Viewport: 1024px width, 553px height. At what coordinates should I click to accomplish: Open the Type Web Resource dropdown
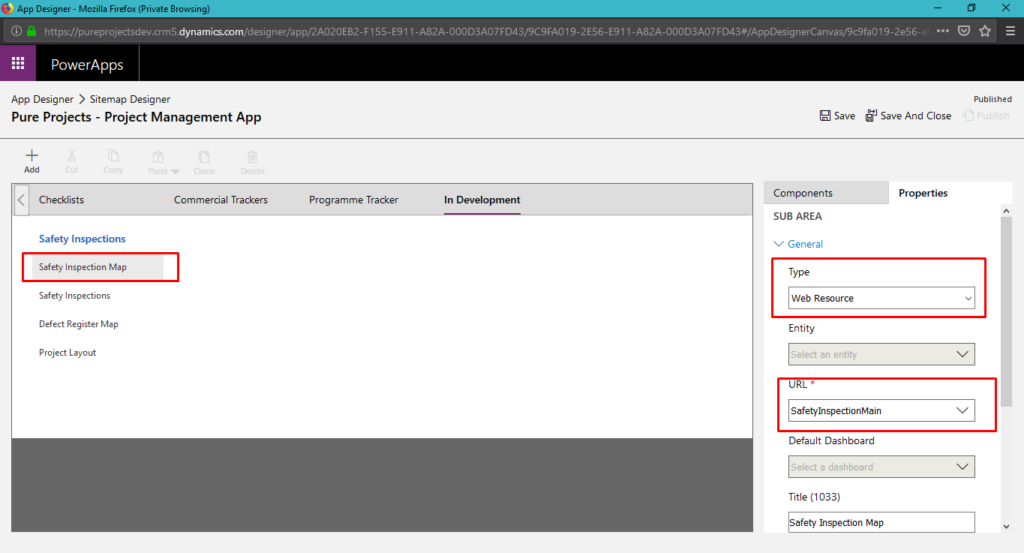coord(881,298)
